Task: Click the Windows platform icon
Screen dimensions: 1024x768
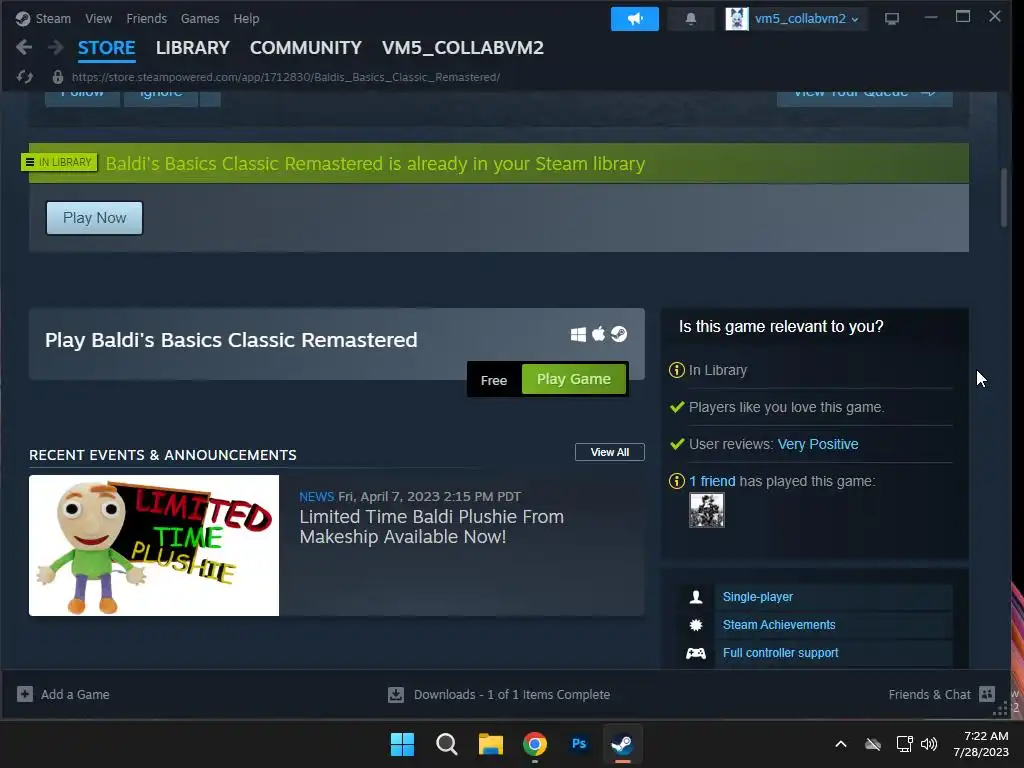Action: [x=578, y=334]
